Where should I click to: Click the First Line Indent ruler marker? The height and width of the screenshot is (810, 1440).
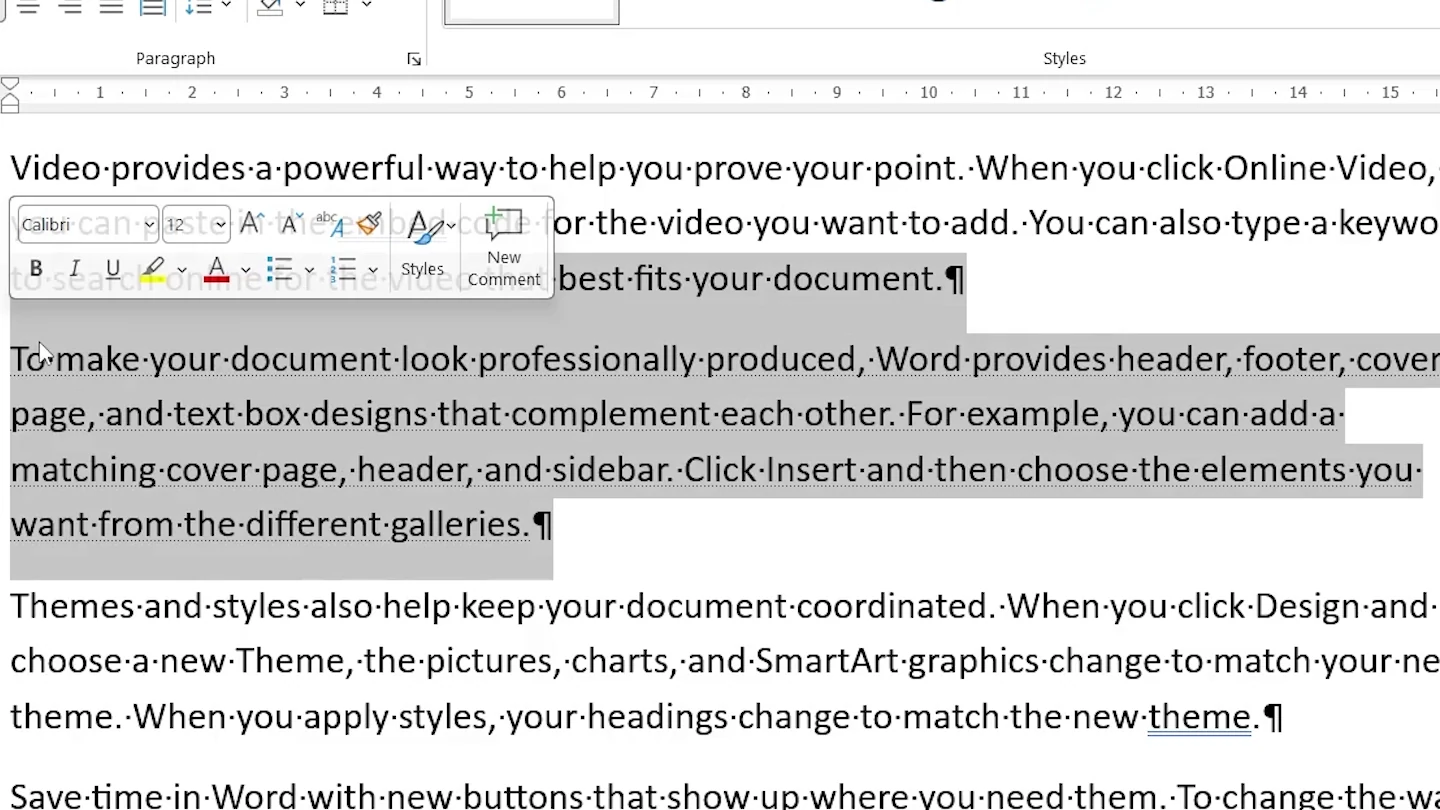pyautogui.click(x=10, y=83)
